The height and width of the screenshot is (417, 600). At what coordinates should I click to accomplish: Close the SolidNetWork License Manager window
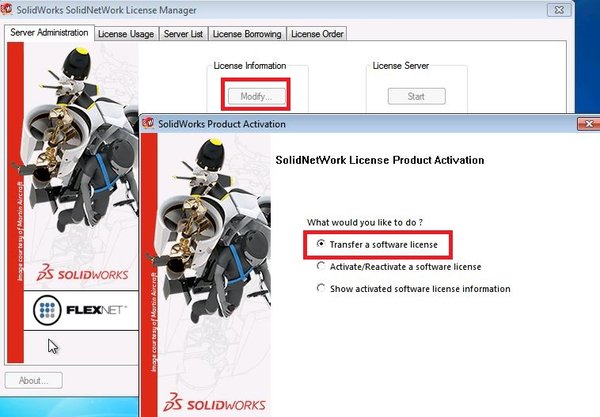583,10
